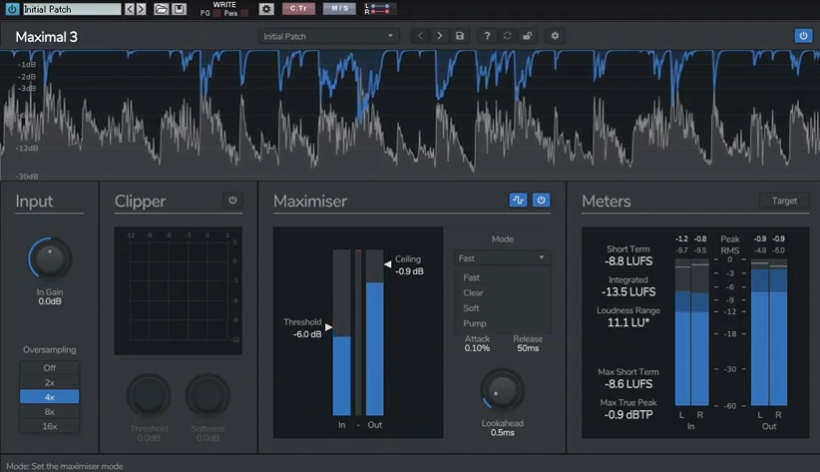820x472 pixels.
Task: Toggle Maximal 3 main bypass power button
Action: pos(802,36)
